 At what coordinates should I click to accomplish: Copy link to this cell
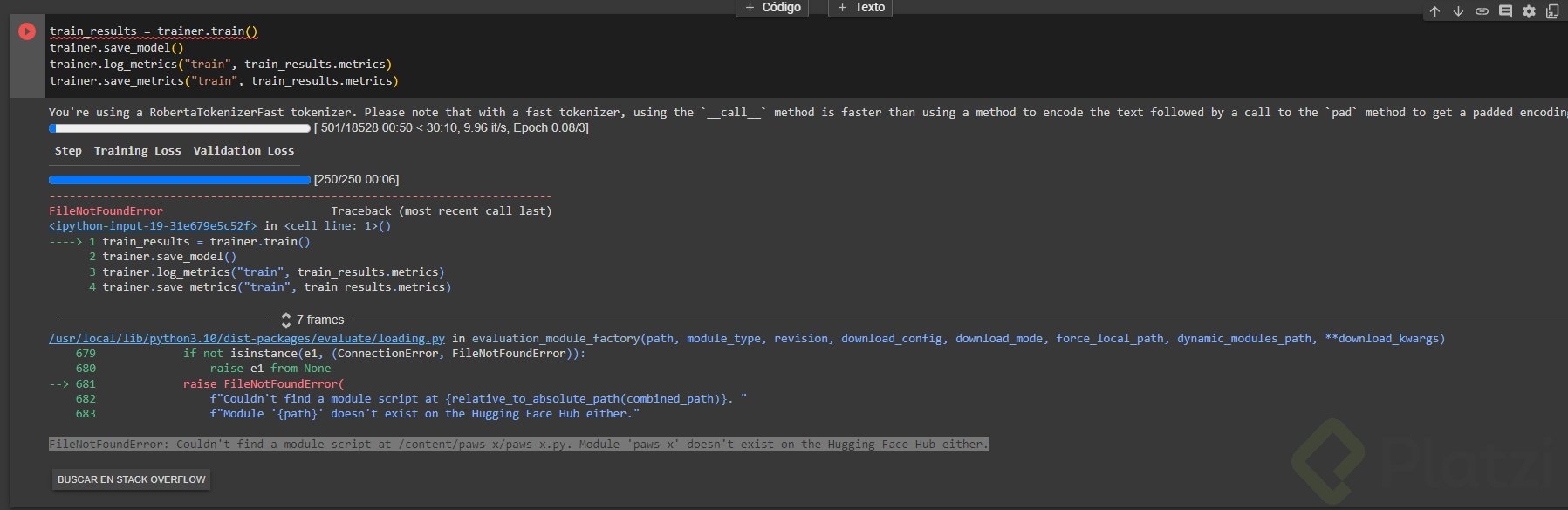(1482, 11)
